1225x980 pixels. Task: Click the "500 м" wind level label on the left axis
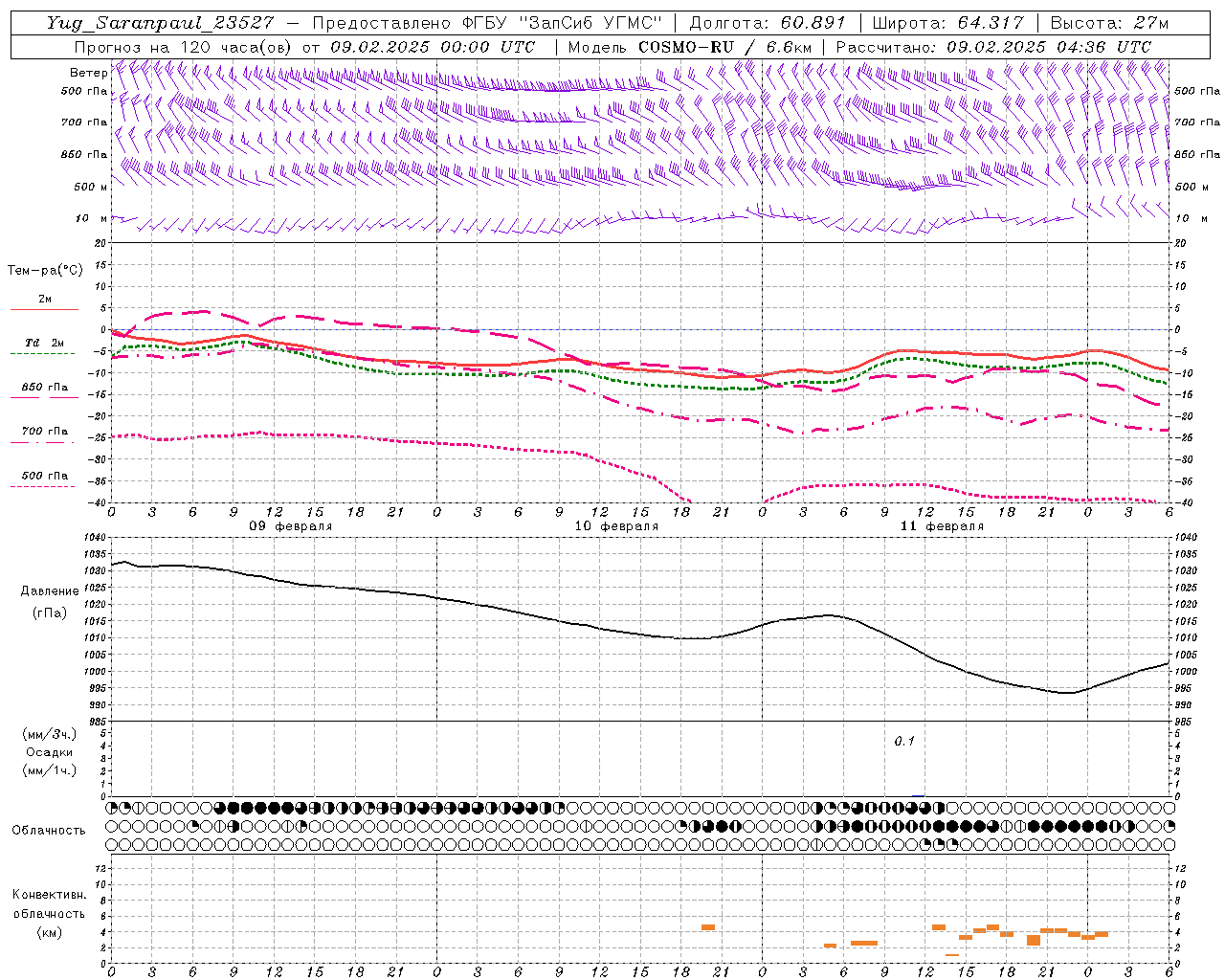tap(91, 187)
